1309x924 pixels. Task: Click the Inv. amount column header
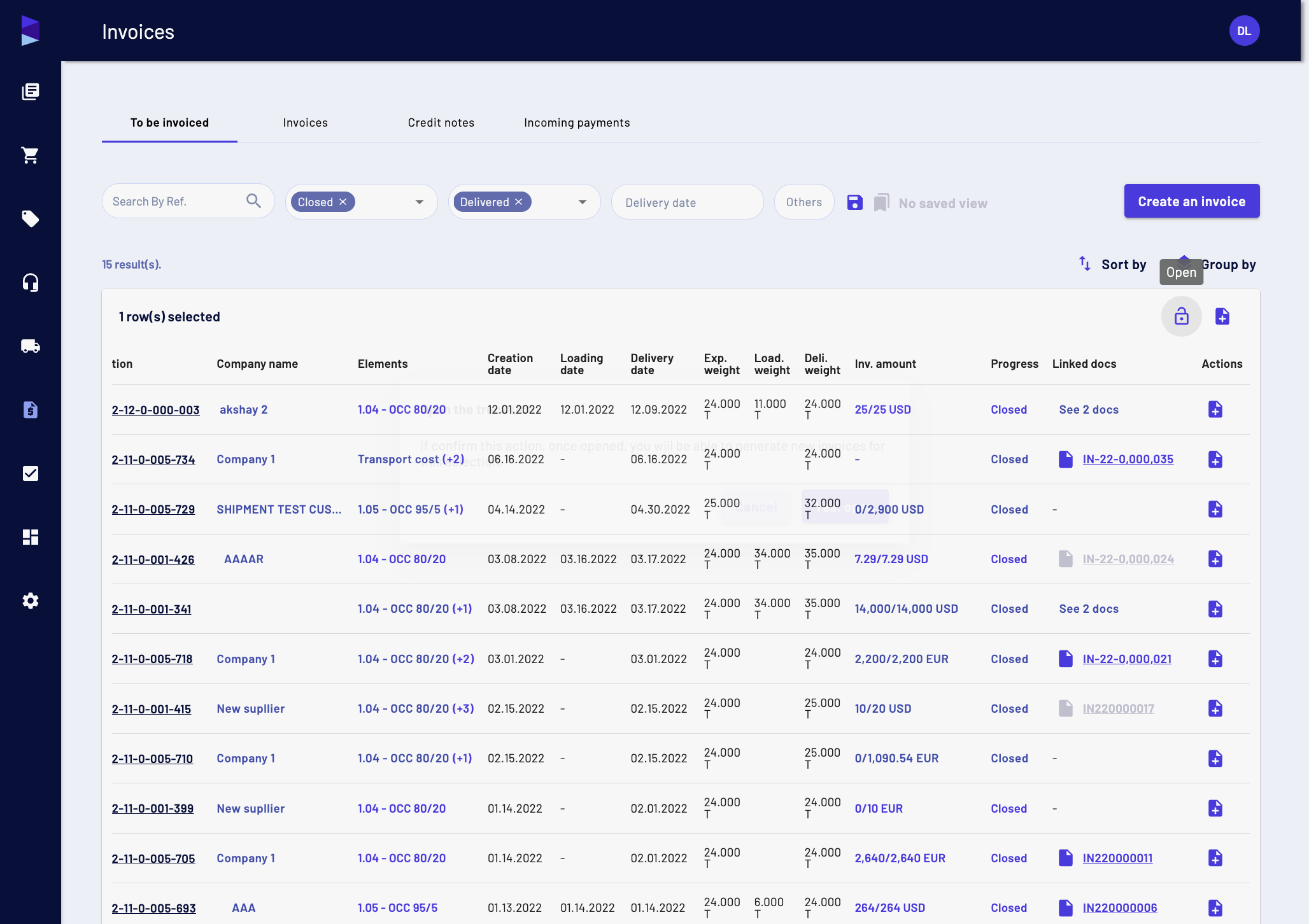click(886, 364)
